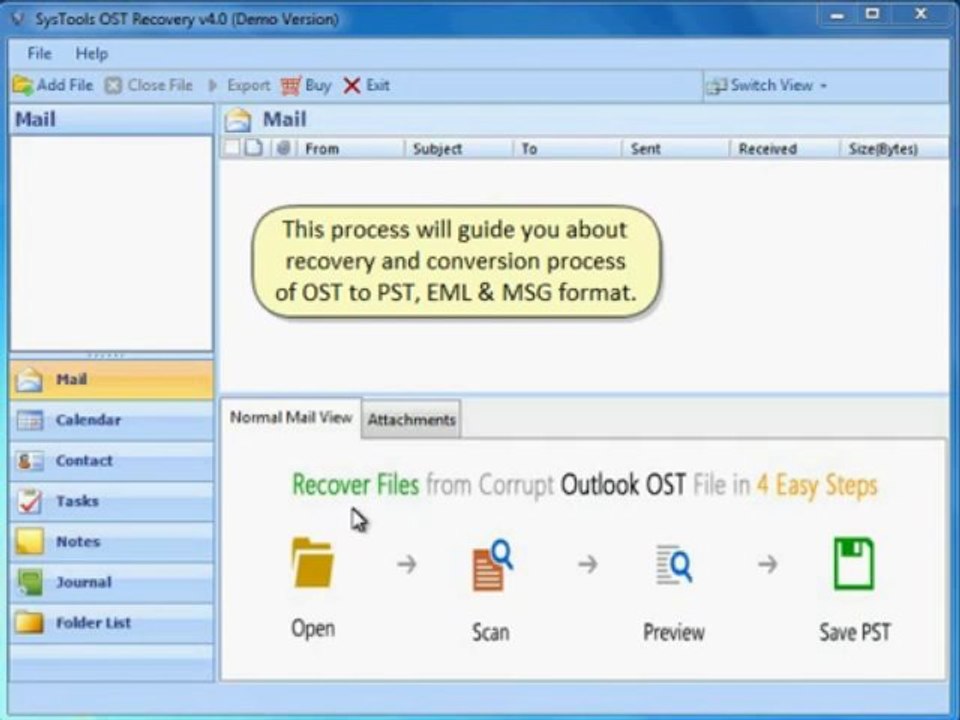This screenshot has width=960, height=720.
Task: Click the document icon column header
Action: tap(253, 148)
